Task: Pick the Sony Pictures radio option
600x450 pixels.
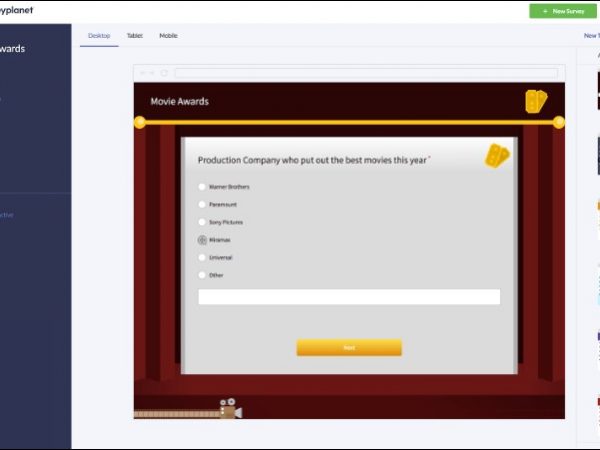Action: pyautogui.click(x=202, y=222)
